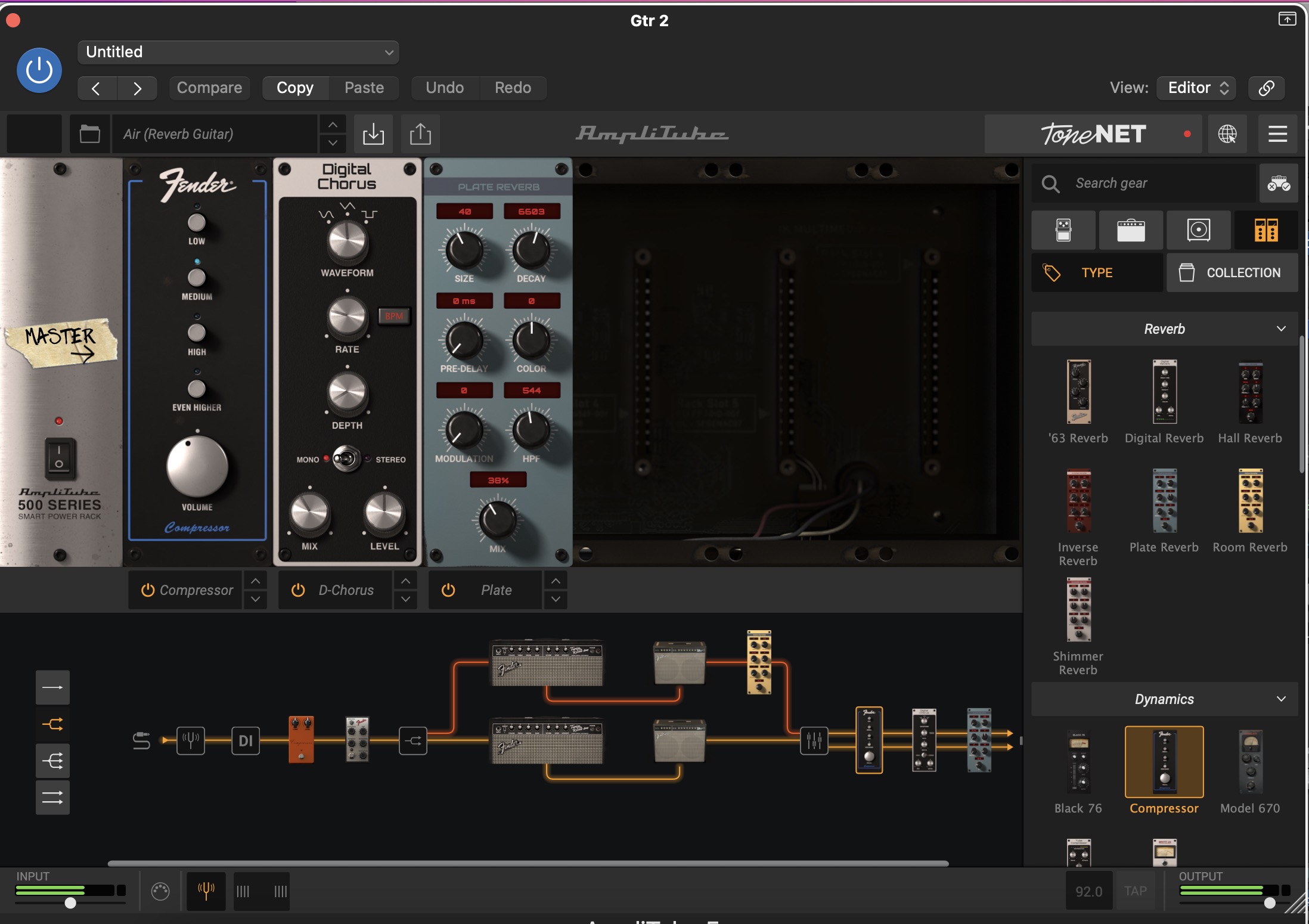Click the custom shop truck icon
Screen dimensions: 1309x924
click(x=1279, y=183)
